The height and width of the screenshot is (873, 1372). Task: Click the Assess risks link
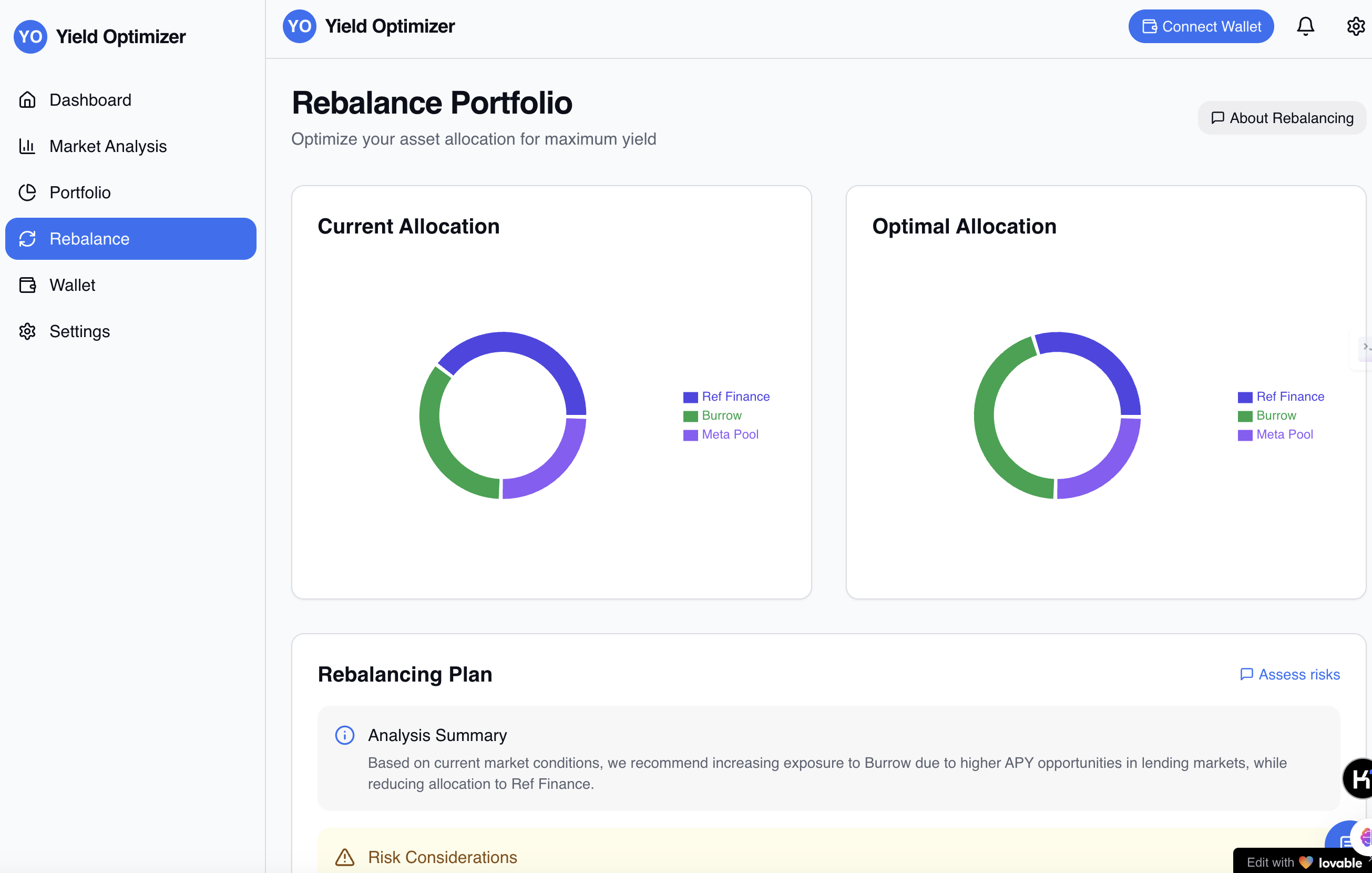point(1289,674)
